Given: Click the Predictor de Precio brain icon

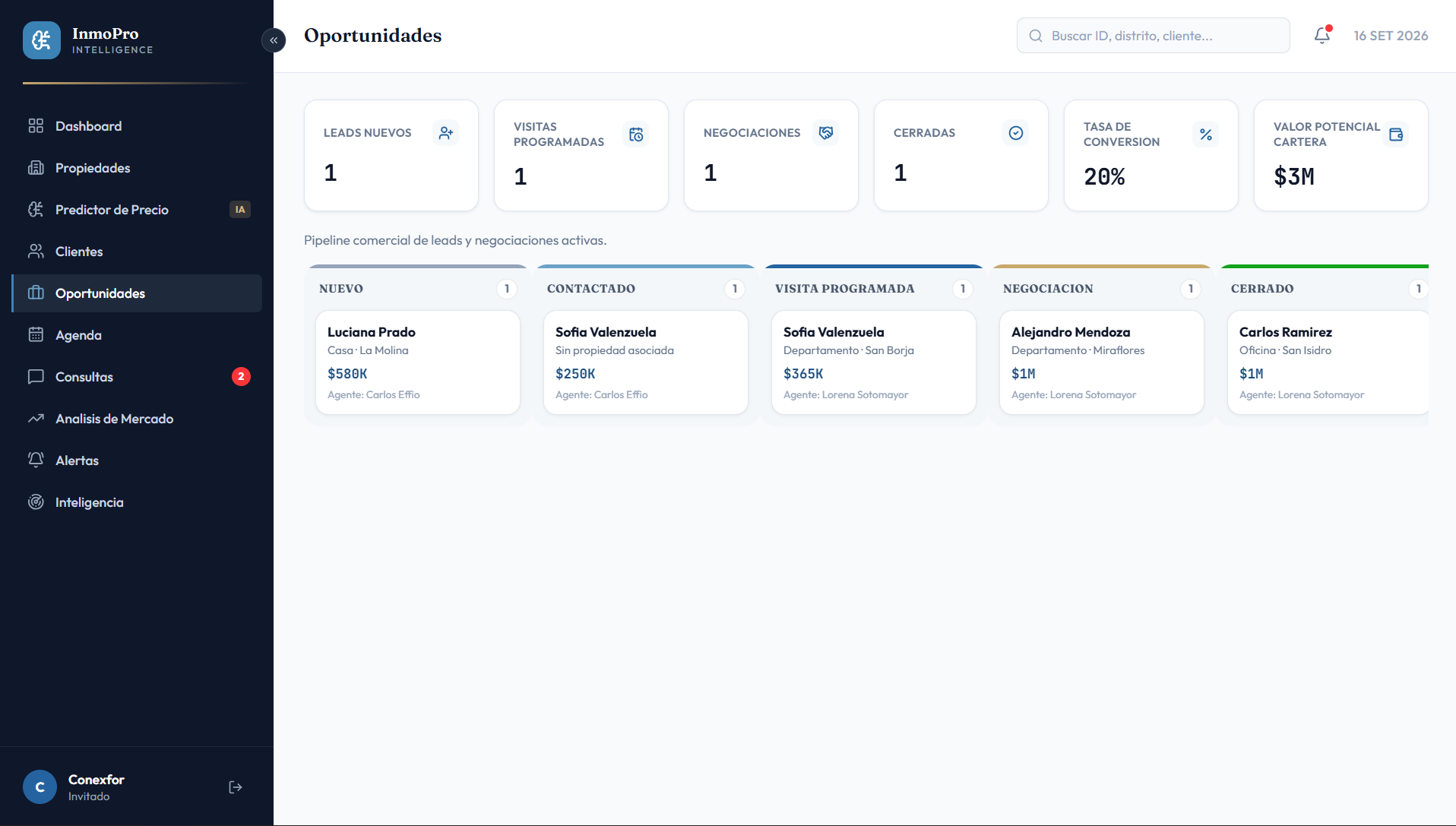Looking at the screenshot, I should coord(36,209).
